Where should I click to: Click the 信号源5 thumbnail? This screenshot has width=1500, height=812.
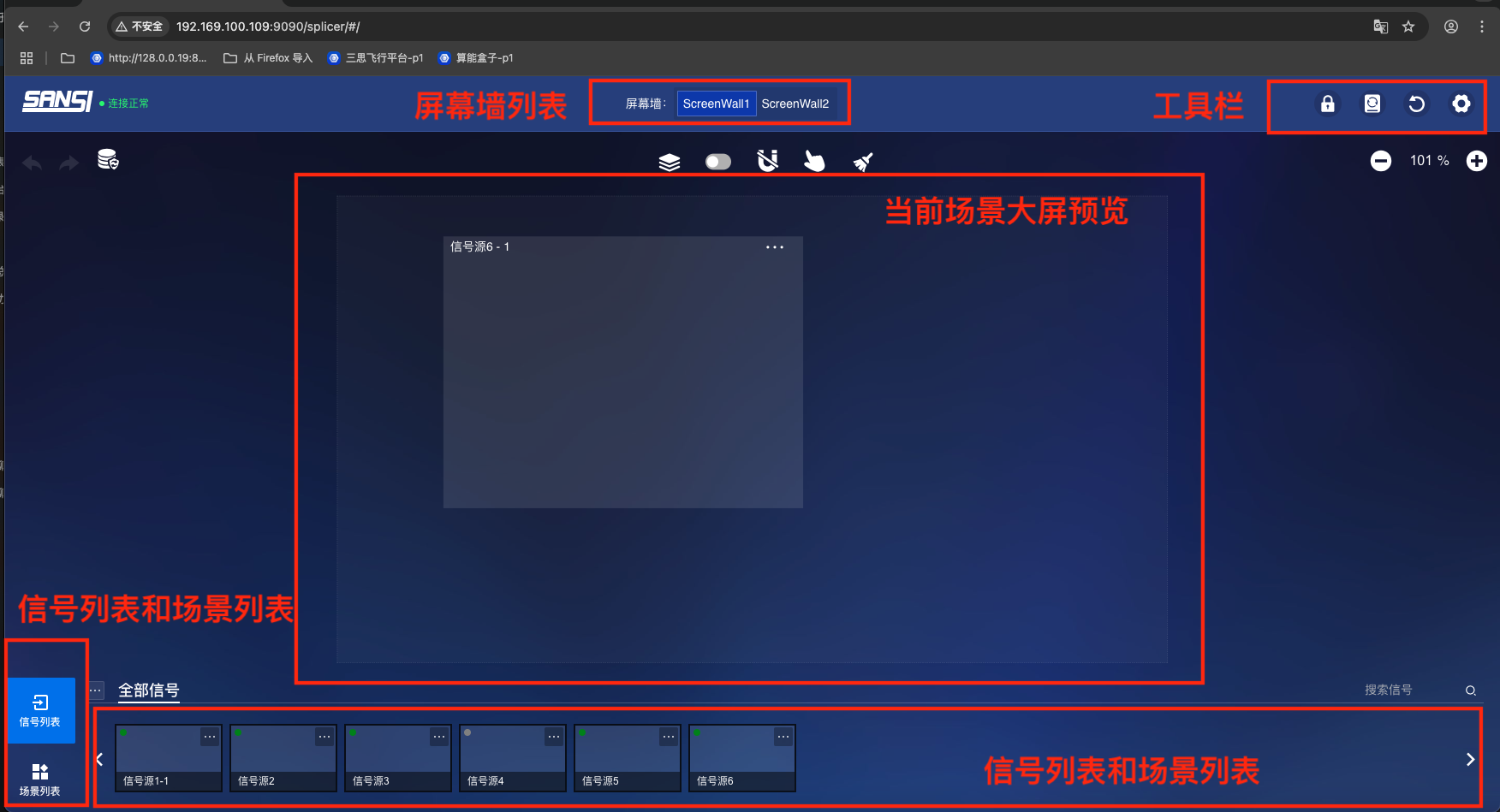pos(628,758)
